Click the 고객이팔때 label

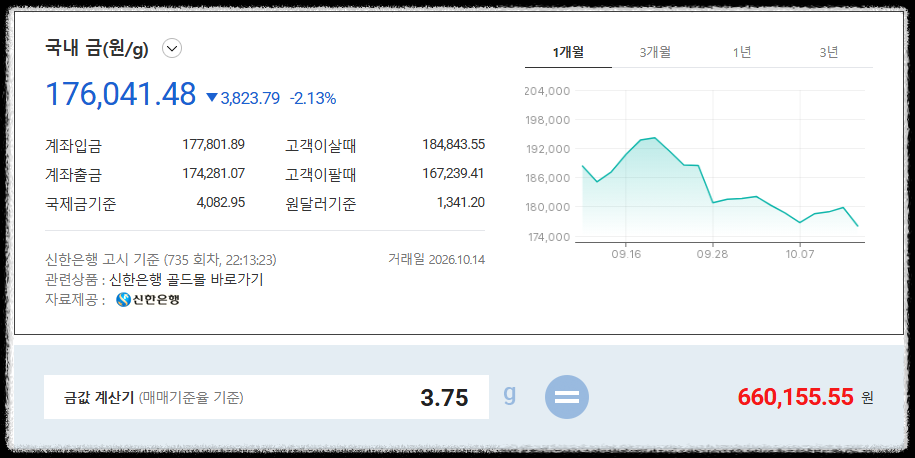320,174
